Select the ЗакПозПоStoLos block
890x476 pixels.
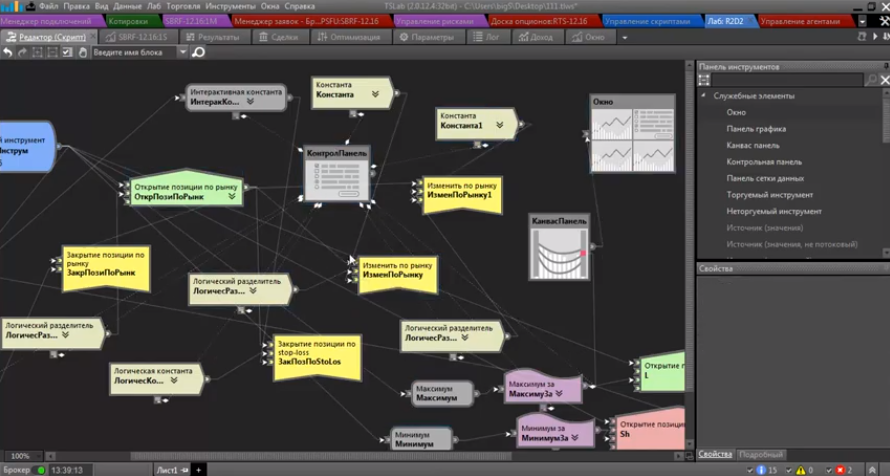pos(317,357)
